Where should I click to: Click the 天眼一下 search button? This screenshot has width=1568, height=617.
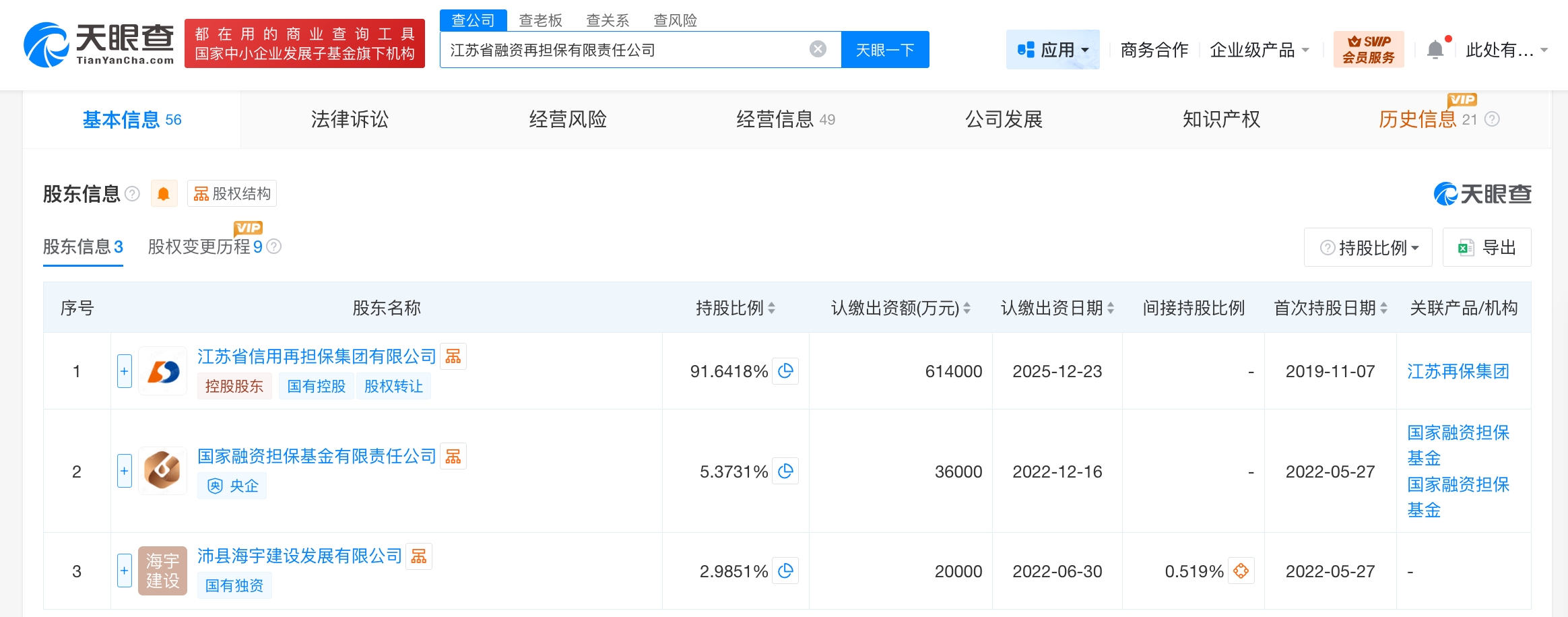[885, 49]
